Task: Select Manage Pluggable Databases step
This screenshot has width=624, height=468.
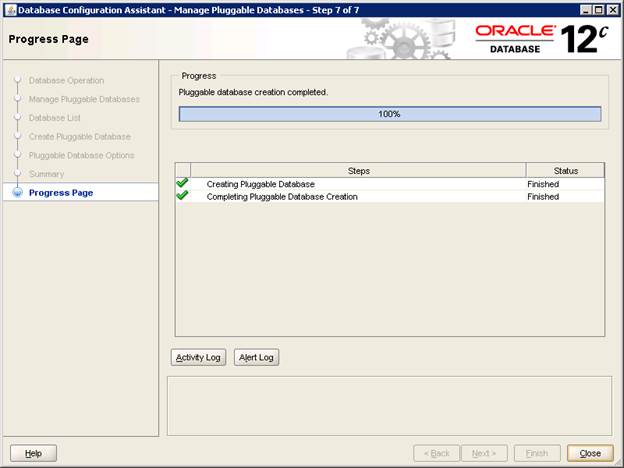Action: (x=84, y=99)
